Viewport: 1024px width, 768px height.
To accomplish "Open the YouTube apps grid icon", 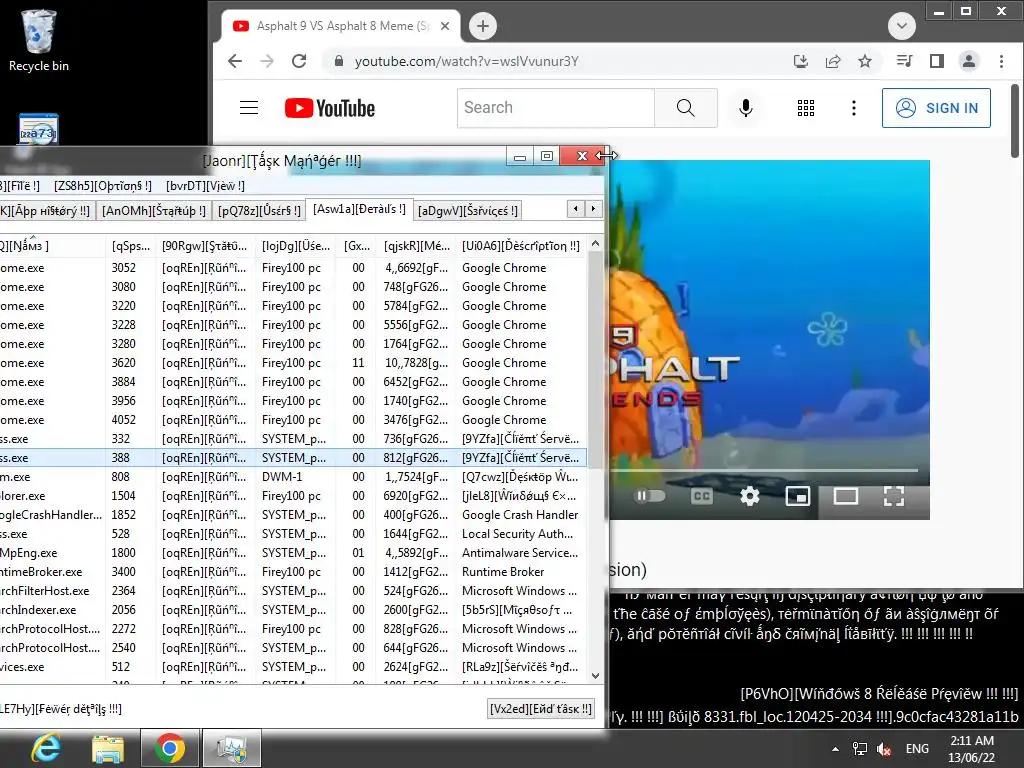I will pyautogui.click(x=806, y=108).
